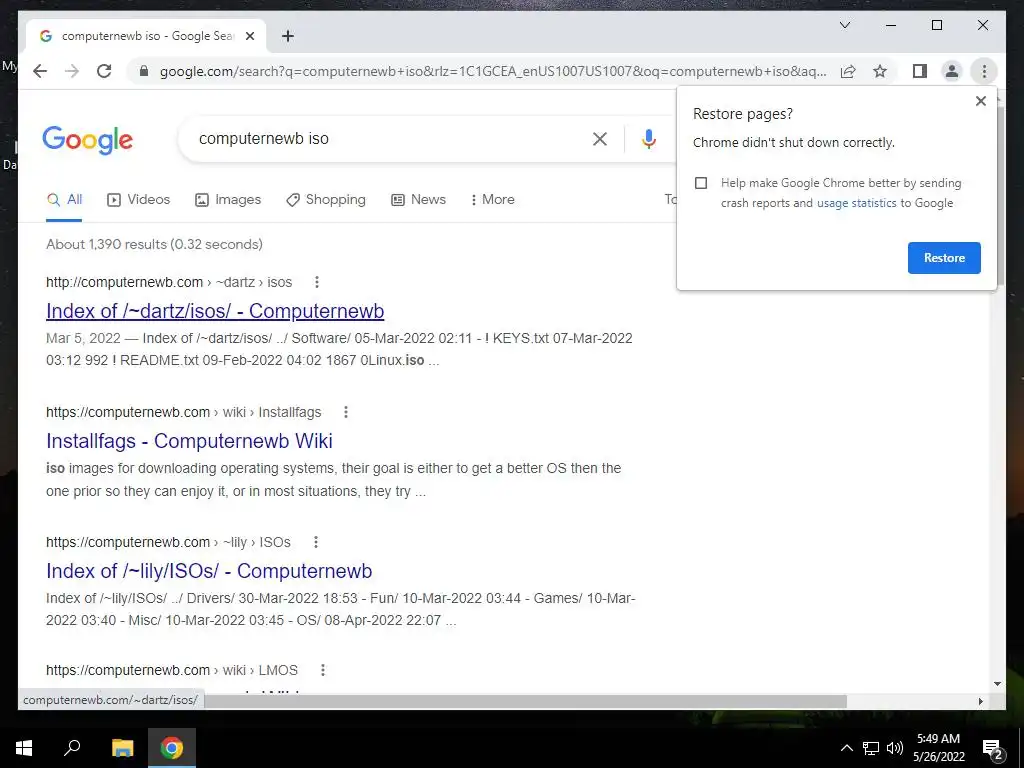The width and height of the screenshot is (1024, 768).
Task: Open a new tab
Action: [288, 36]
